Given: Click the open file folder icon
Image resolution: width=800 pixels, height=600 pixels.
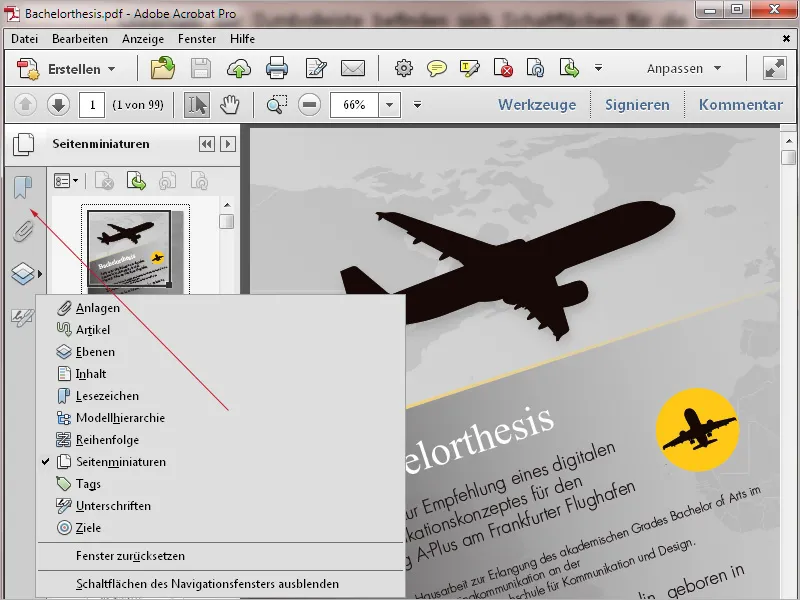Looking at the screenshot, I should click(x=163, y=68).
